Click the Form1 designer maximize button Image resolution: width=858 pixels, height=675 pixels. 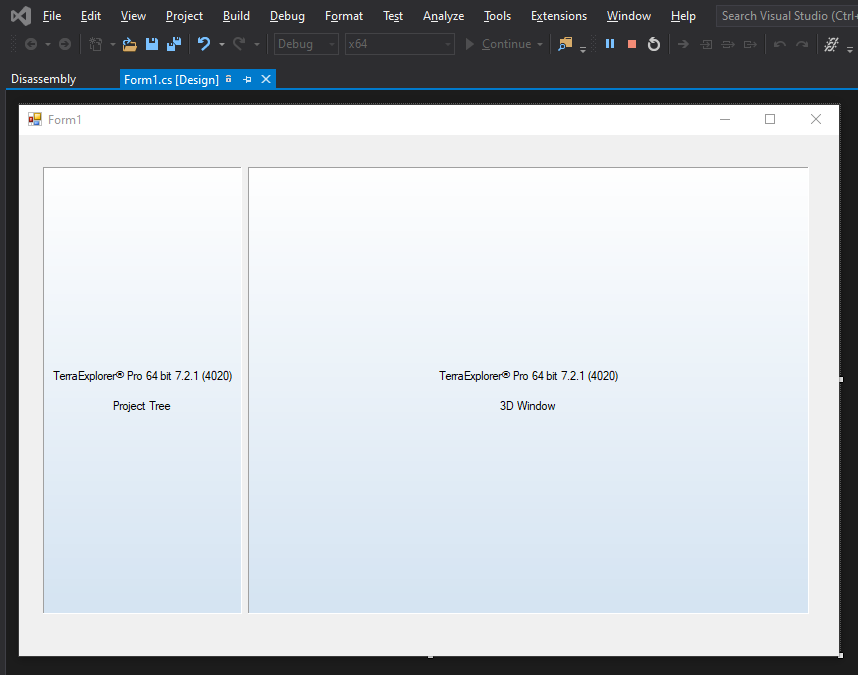[770, 119]
